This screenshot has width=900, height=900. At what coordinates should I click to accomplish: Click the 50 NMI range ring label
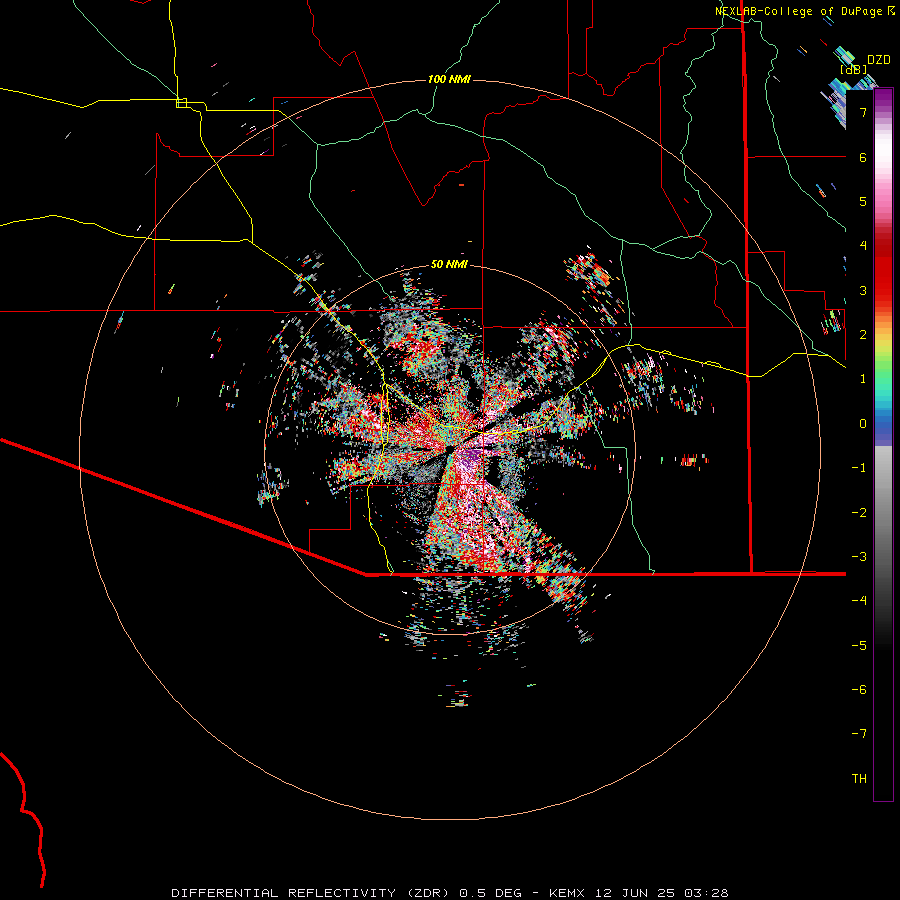click(449, 264)
